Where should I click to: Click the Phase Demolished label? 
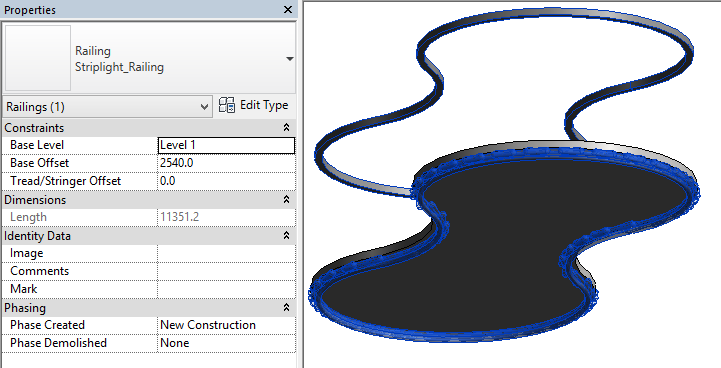[58, 343]
